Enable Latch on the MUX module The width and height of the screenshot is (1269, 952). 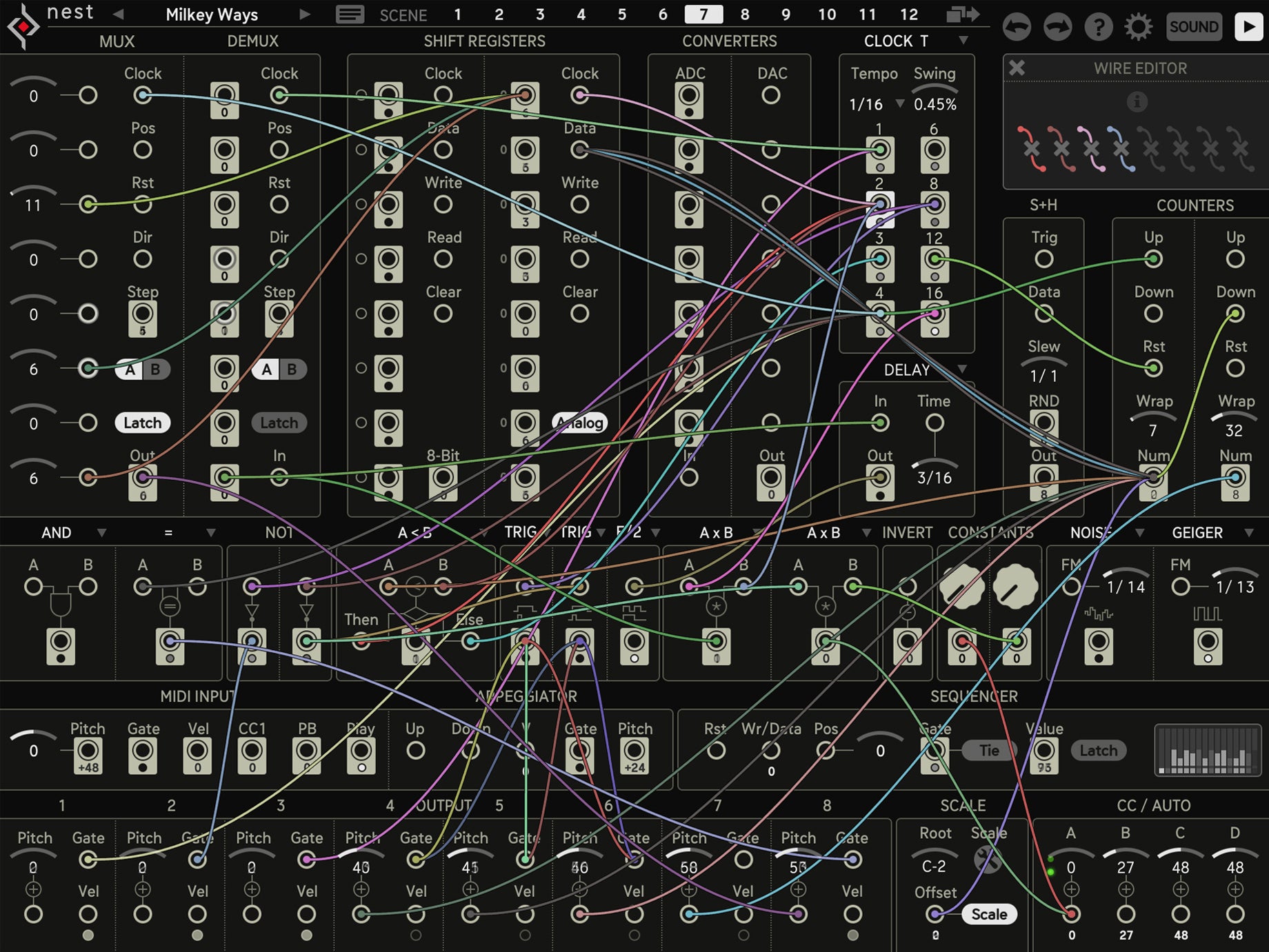pyautogui.click(x=141, y=423)
